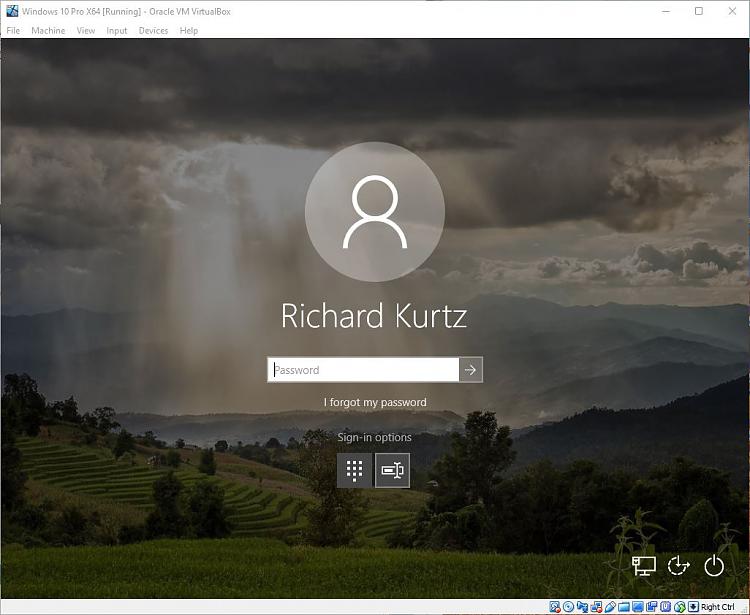750x615 pixels.
Task: Click the 'Sign-in options' label
Action: click(375, 437)
